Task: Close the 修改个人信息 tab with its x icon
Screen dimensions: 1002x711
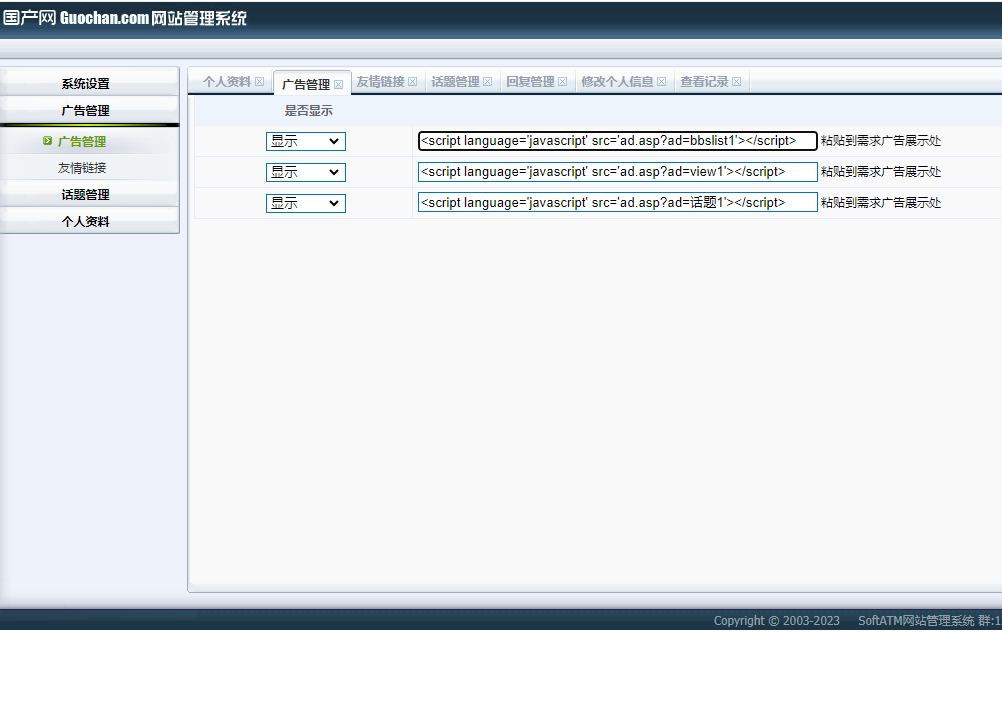Action: 661,82
